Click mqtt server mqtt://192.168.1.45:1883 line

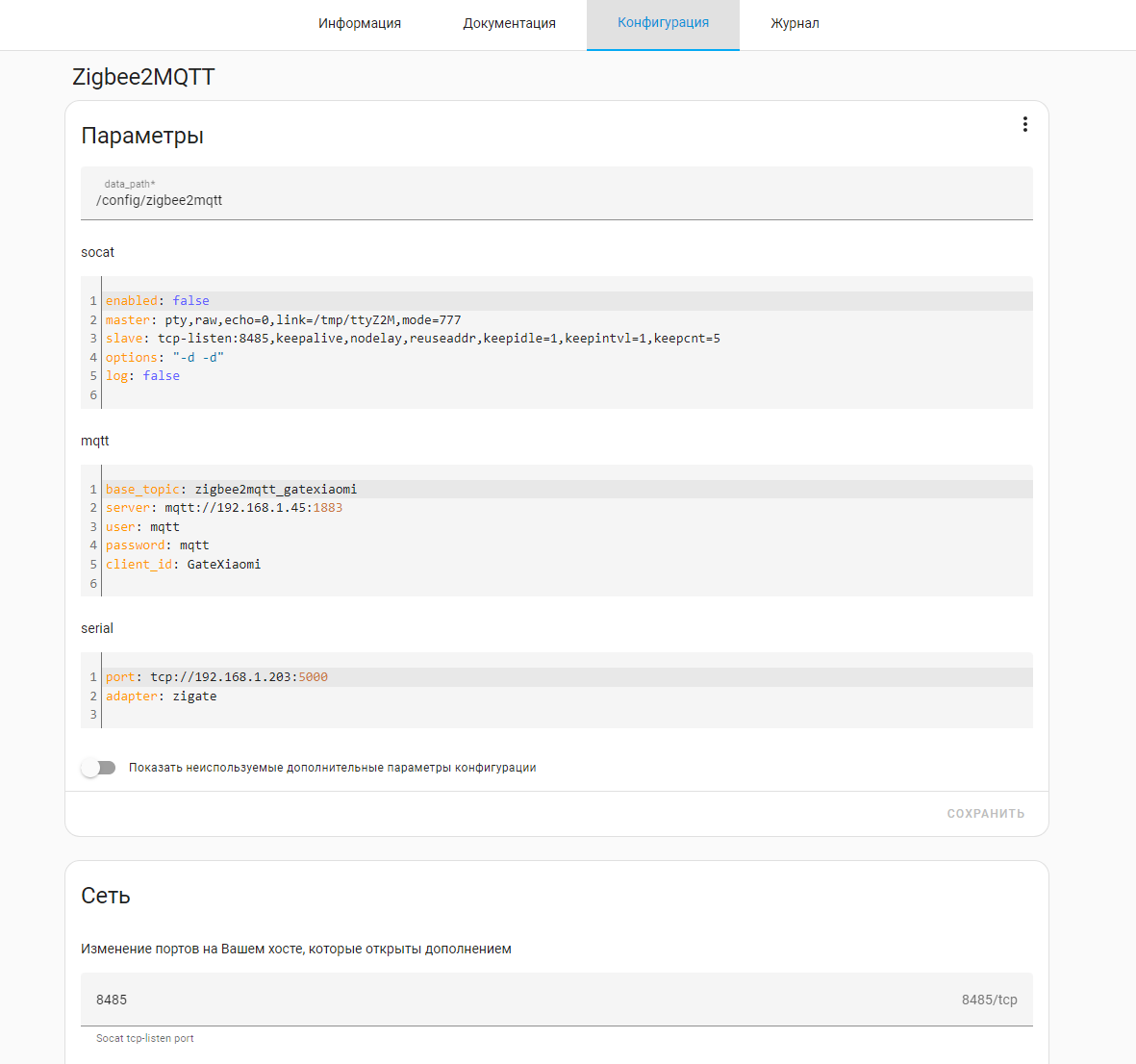224,507
